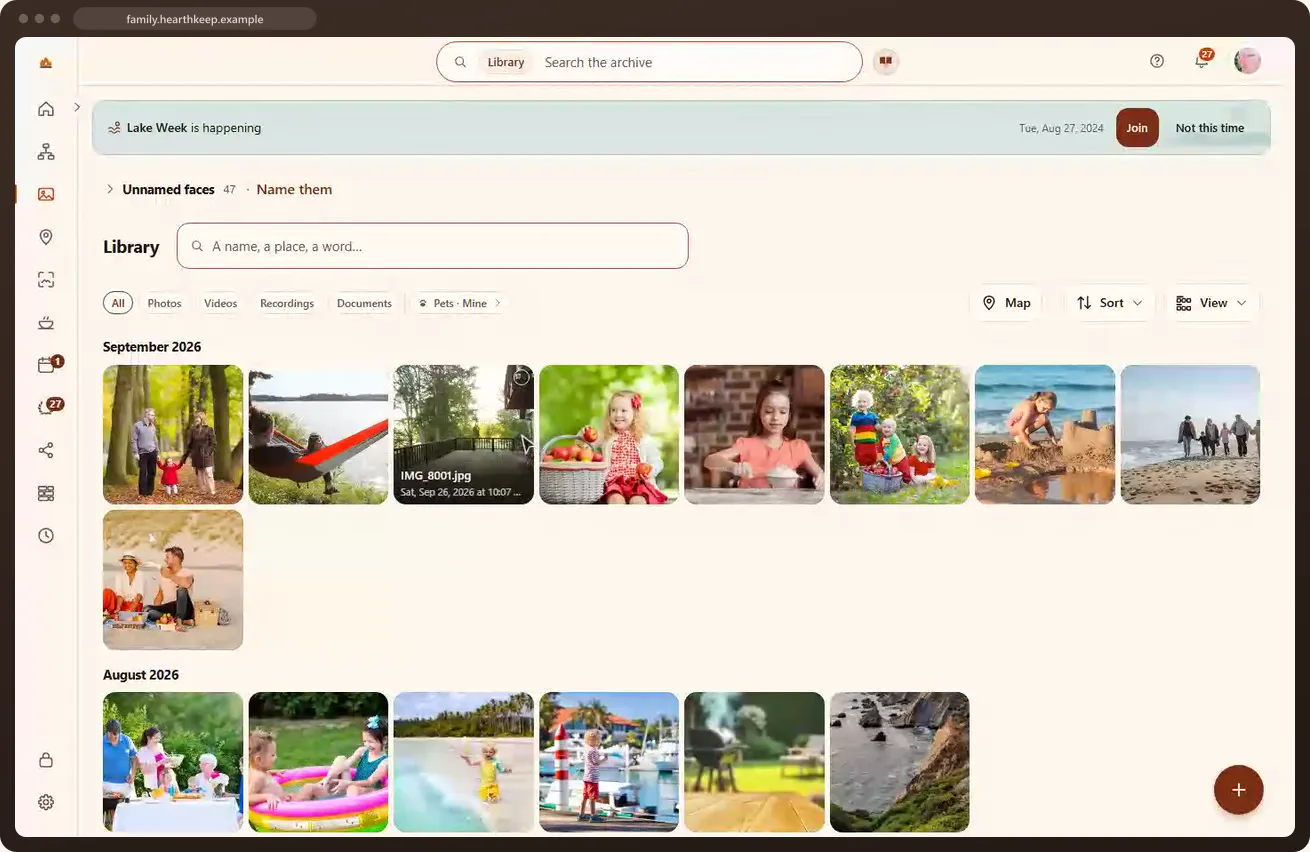
Task: Select the Documents filter tab
Action: coord(364,303)
